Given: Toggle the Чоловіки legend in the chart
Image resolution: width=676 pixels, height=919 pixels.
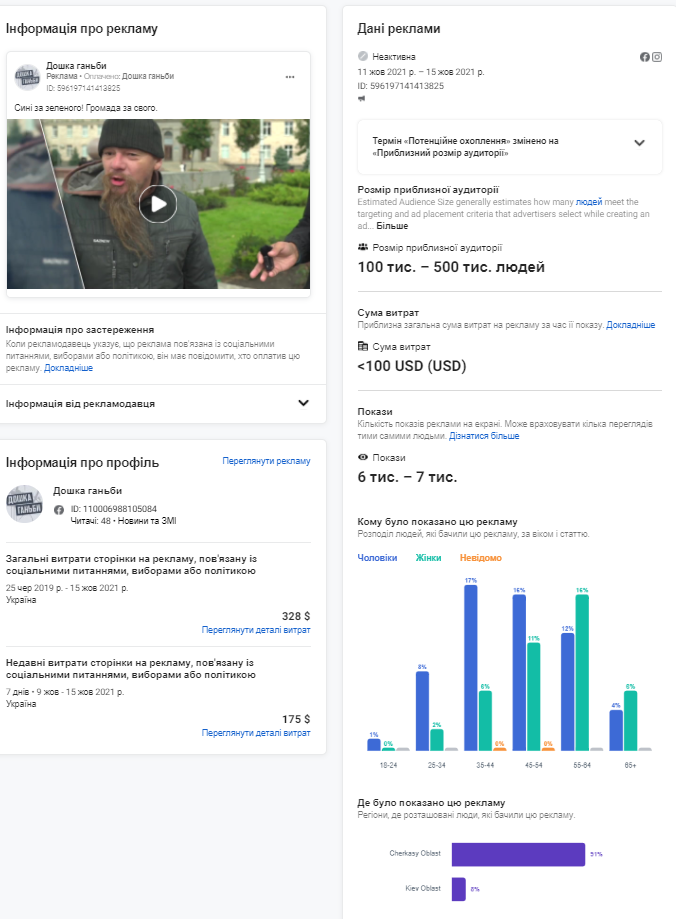Looking at the screenshot, I should pyautogui.click(x=377, y=558).
